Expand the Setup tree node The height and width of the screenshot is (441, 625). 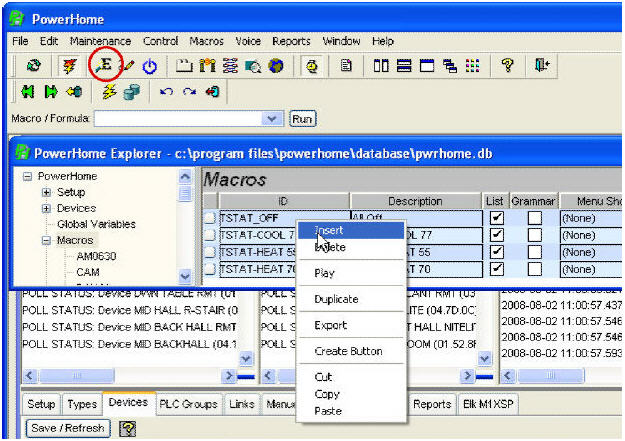[x=46, y=192]
